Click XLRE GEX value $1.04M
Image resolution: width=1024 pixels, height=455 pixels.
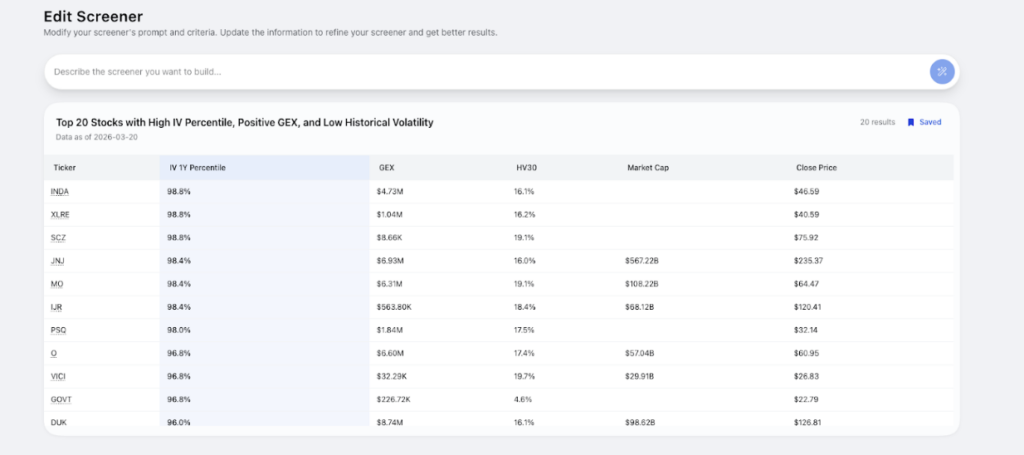click(x=390, y=215)
